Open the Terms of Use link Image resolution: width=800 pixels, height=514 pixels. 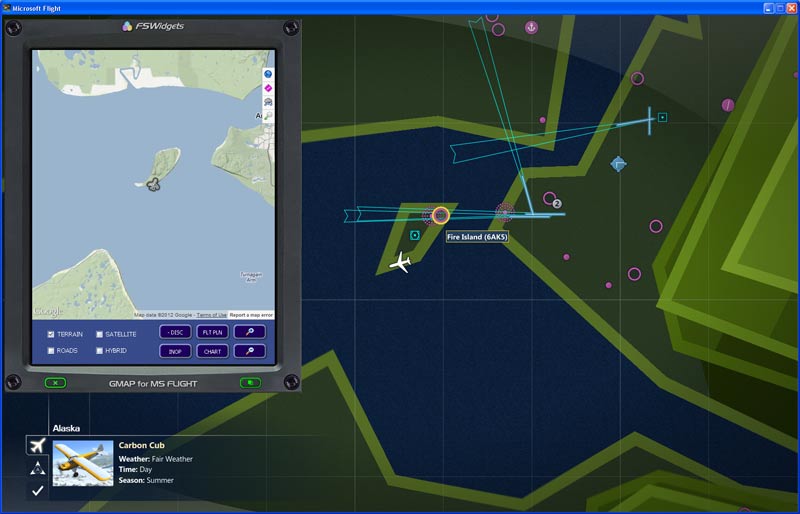click(x=211, y=315)
